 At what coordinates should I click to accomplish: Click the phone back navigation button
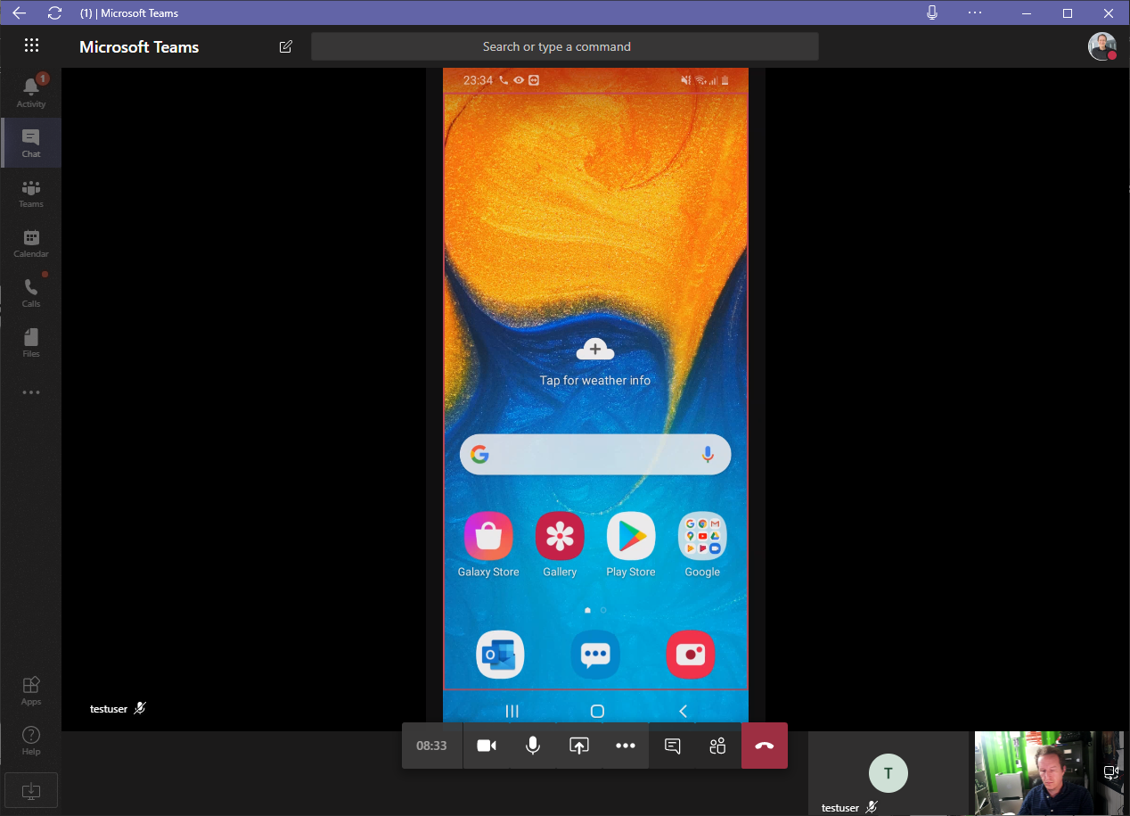tap(682, 711)
